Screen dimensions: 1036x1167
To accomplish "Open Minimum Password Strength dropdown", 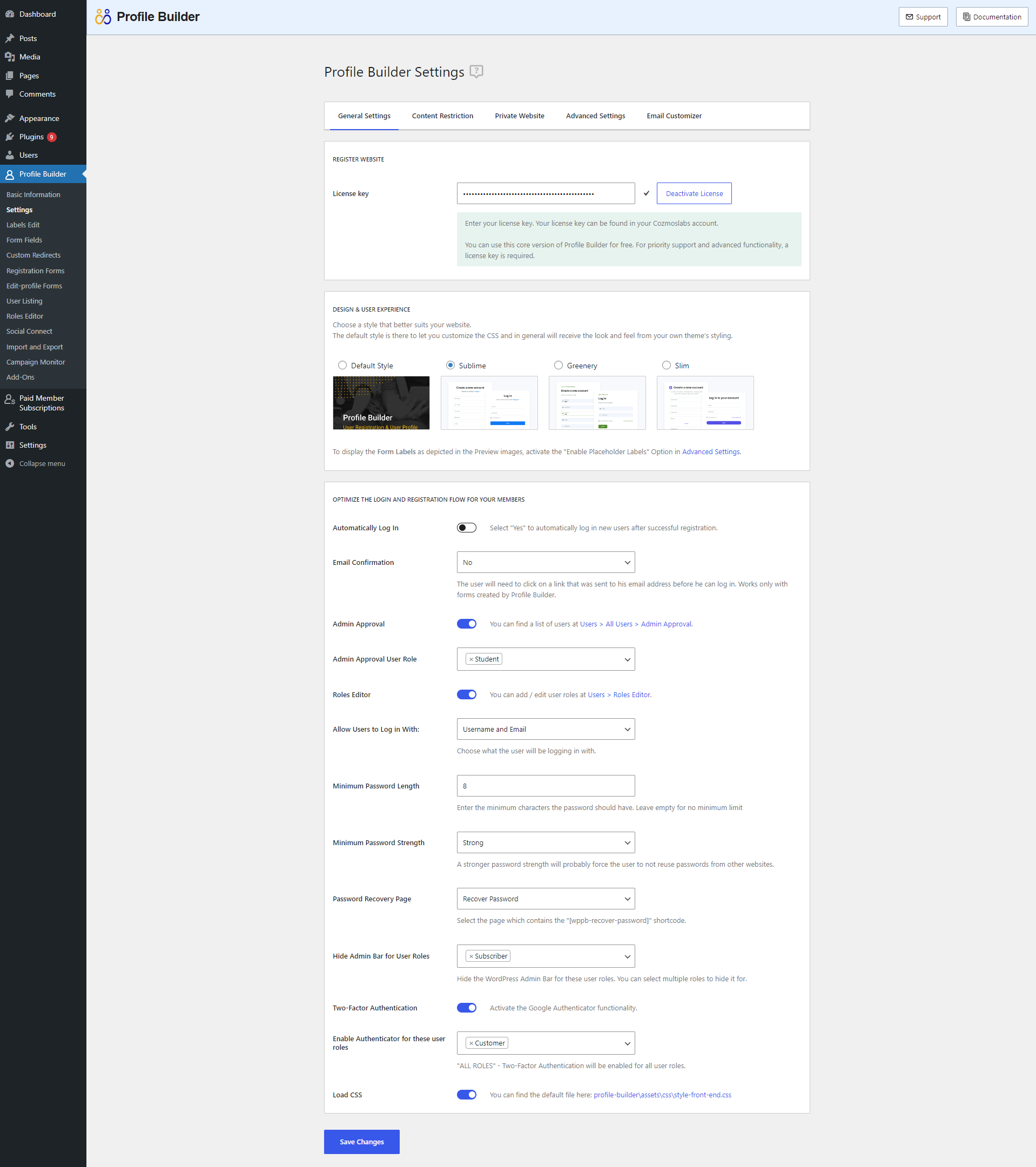I will click(x=546, y=842).
